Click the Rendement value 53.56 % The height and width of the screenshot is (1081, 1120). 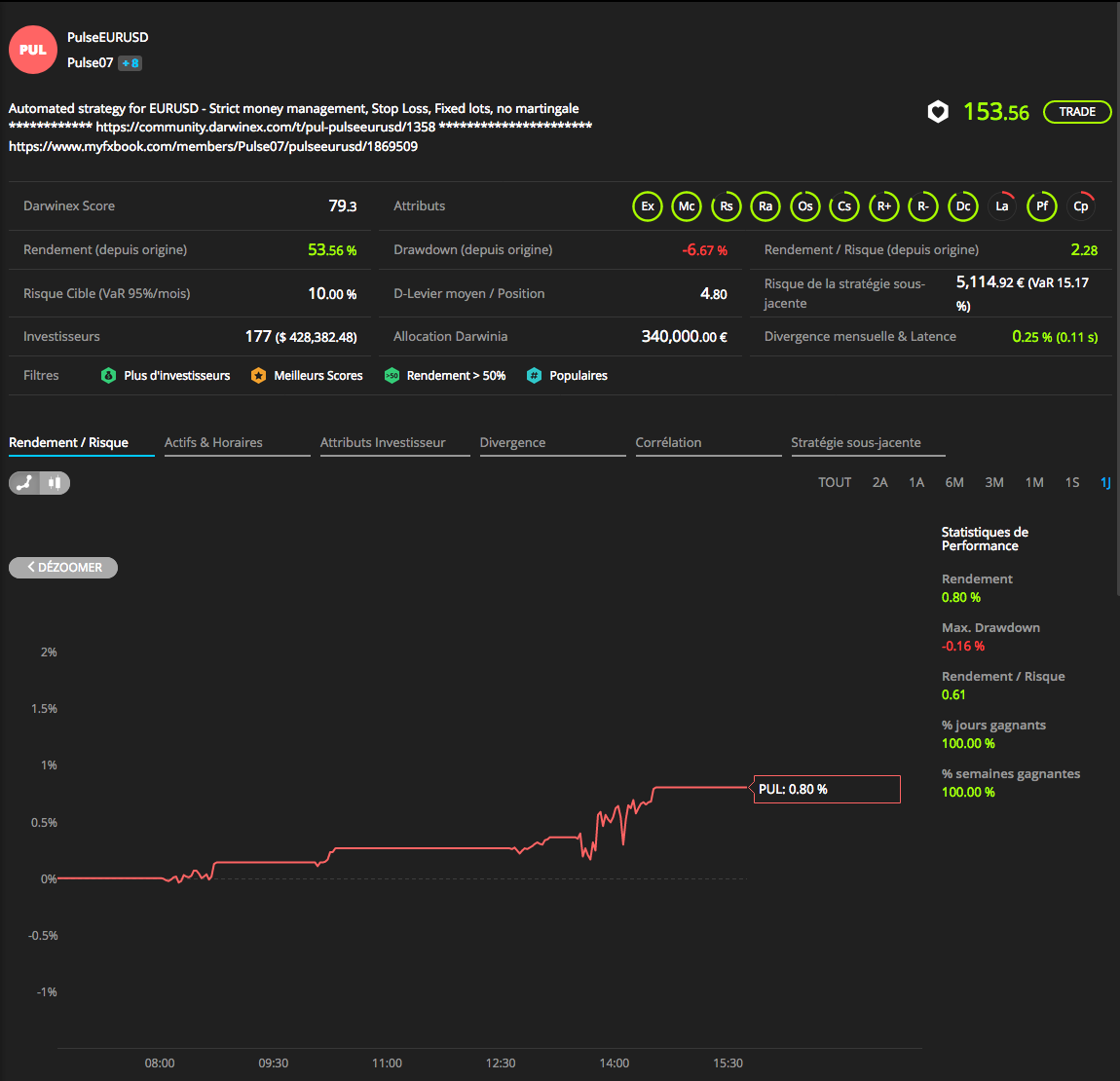tap(332, 250)
